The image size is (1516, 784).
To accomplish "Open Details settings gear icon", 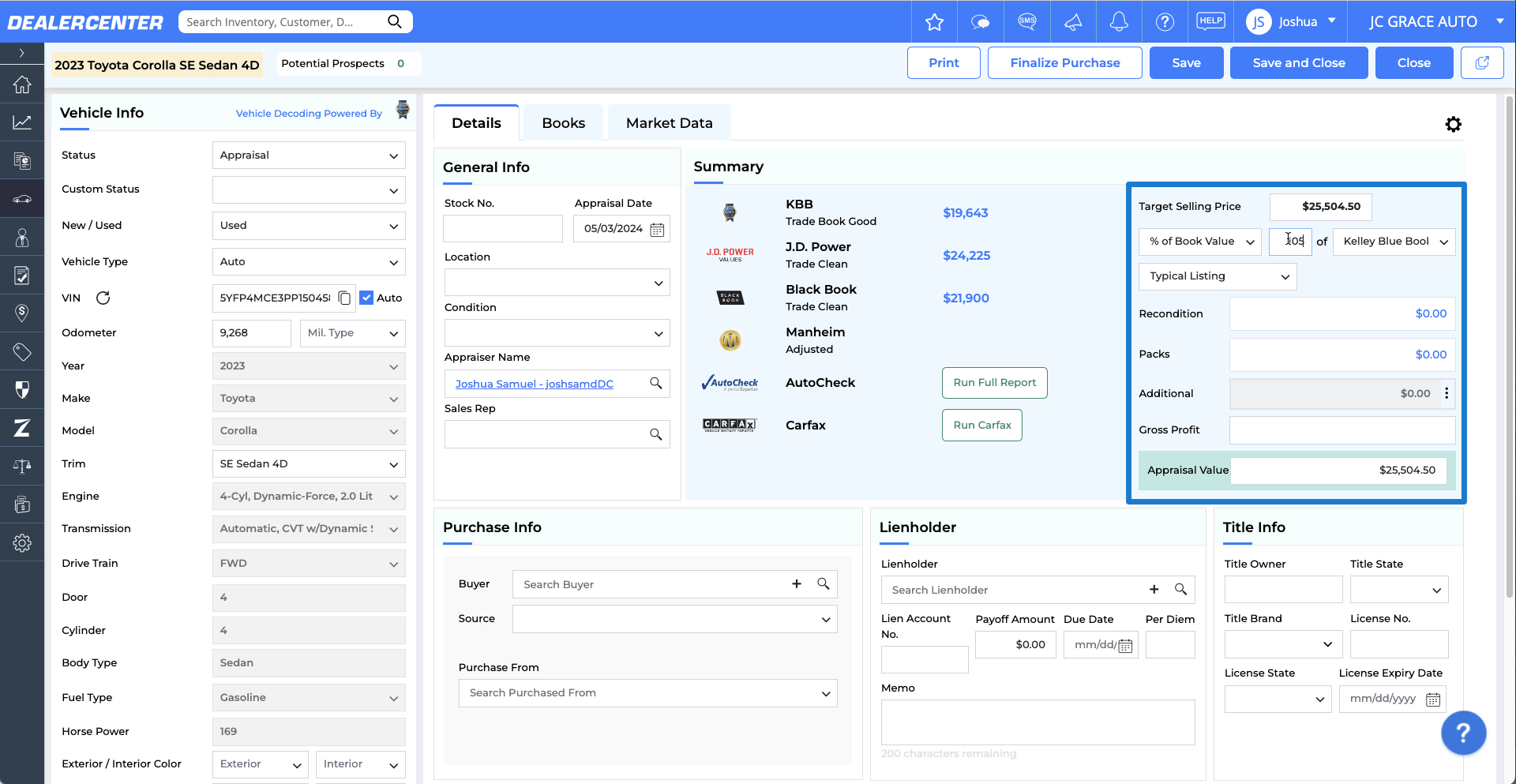I will [1453, 124].
